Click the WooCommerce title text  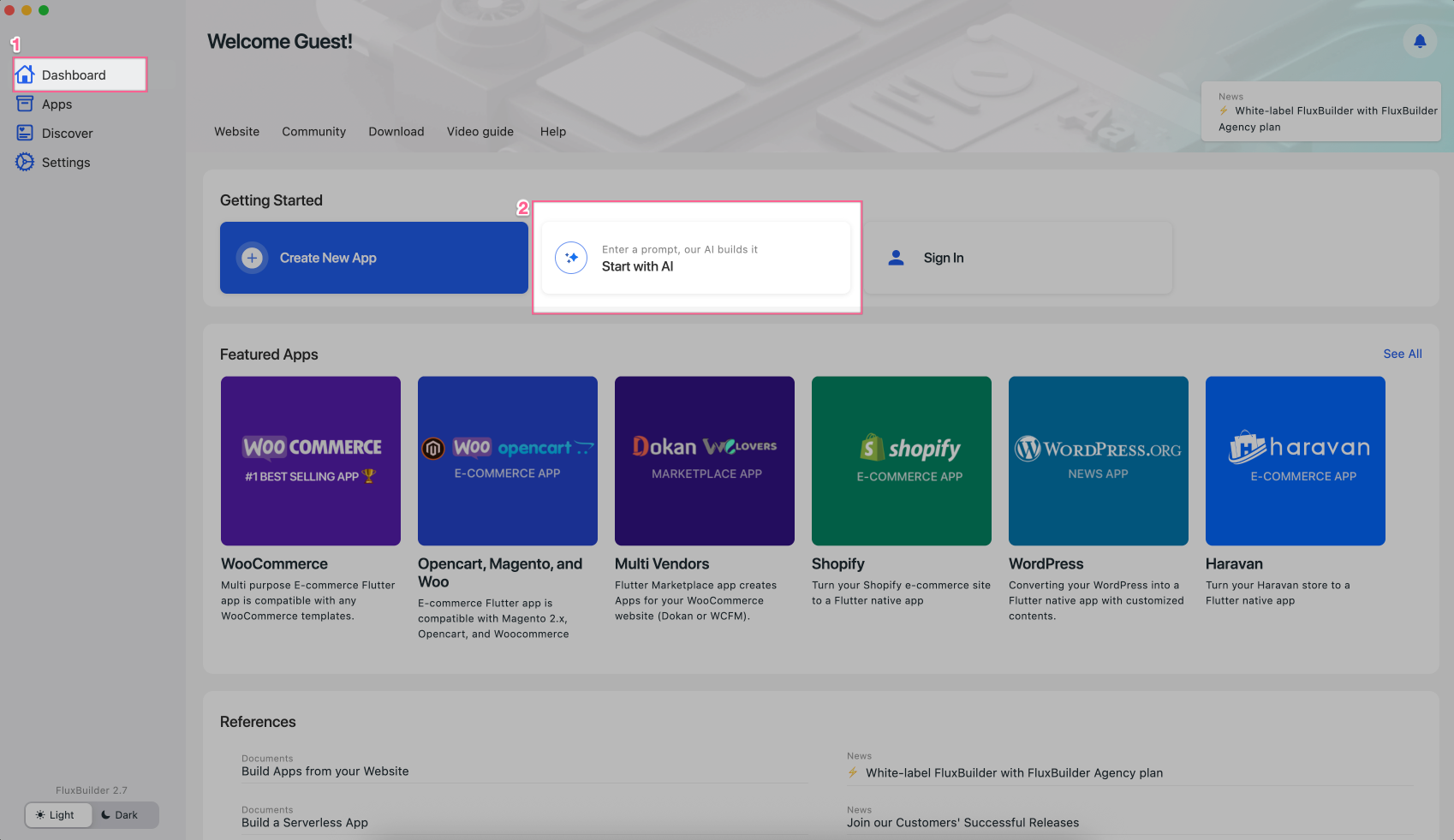[x=274, y=563]
